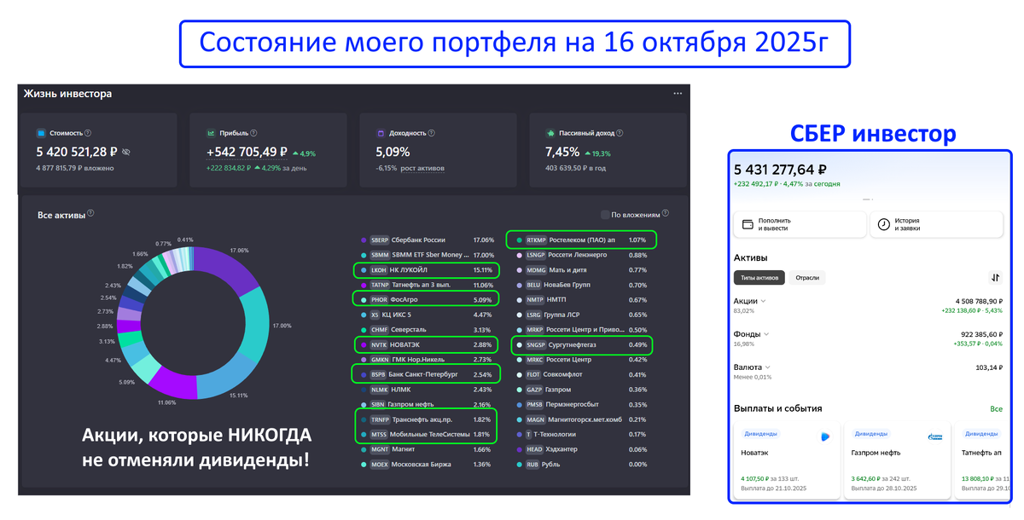Image resolution: width=1024 pixels, height=520 pixels.
Task: Open the three-dots menu of Жизнь инвестора
Action: point(677,94)
